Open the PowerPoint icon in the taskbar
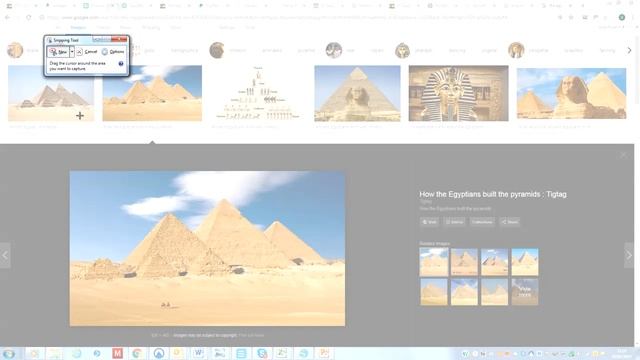Screen dimensions: 640x360 click(x=324, y=353)
